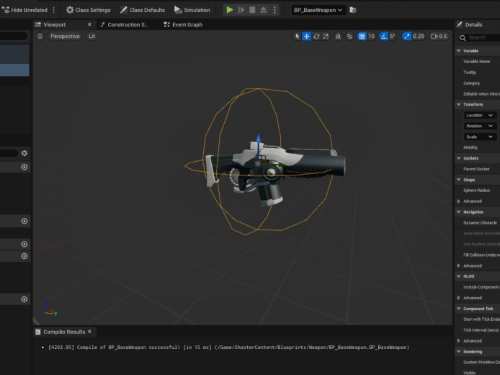Toggle scale snapping in the viewport

click(406, 36)
